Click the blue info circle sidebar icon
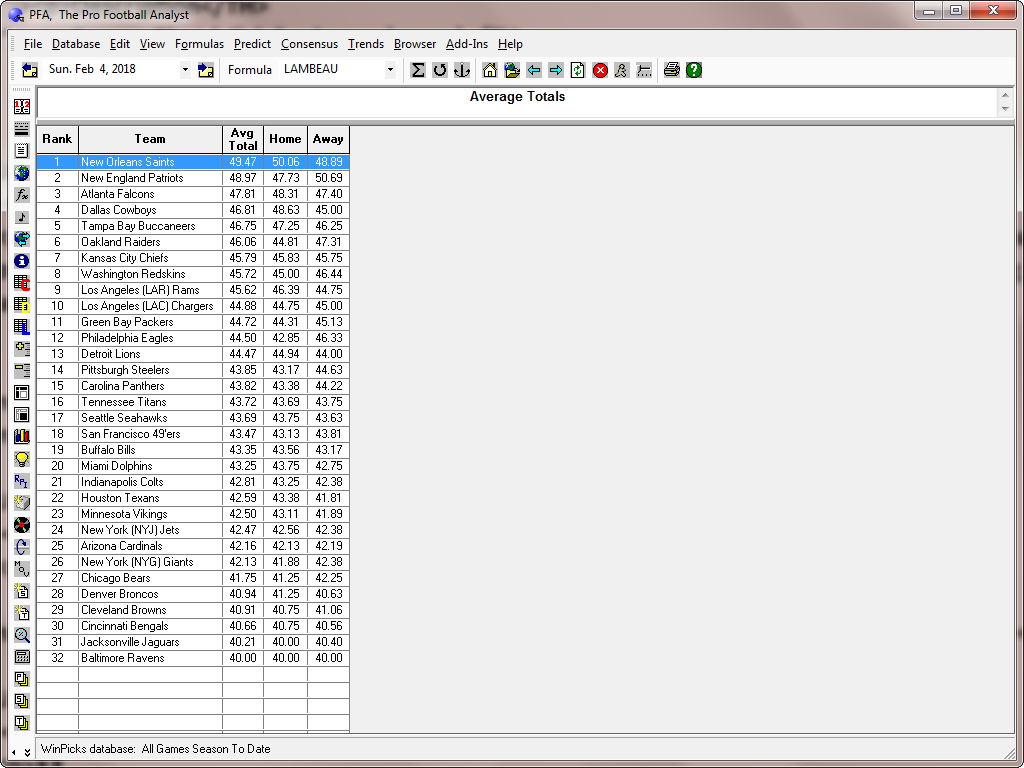 pos(22,261)
